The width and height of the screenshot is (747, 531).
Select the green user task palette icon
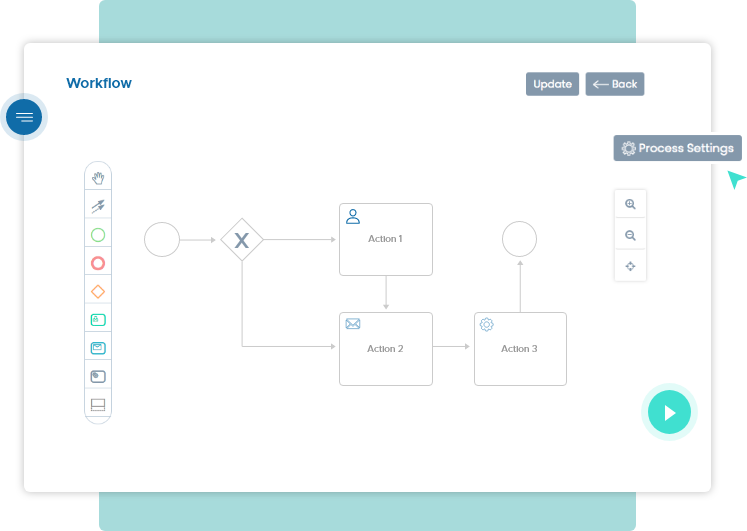click(98, 320)
